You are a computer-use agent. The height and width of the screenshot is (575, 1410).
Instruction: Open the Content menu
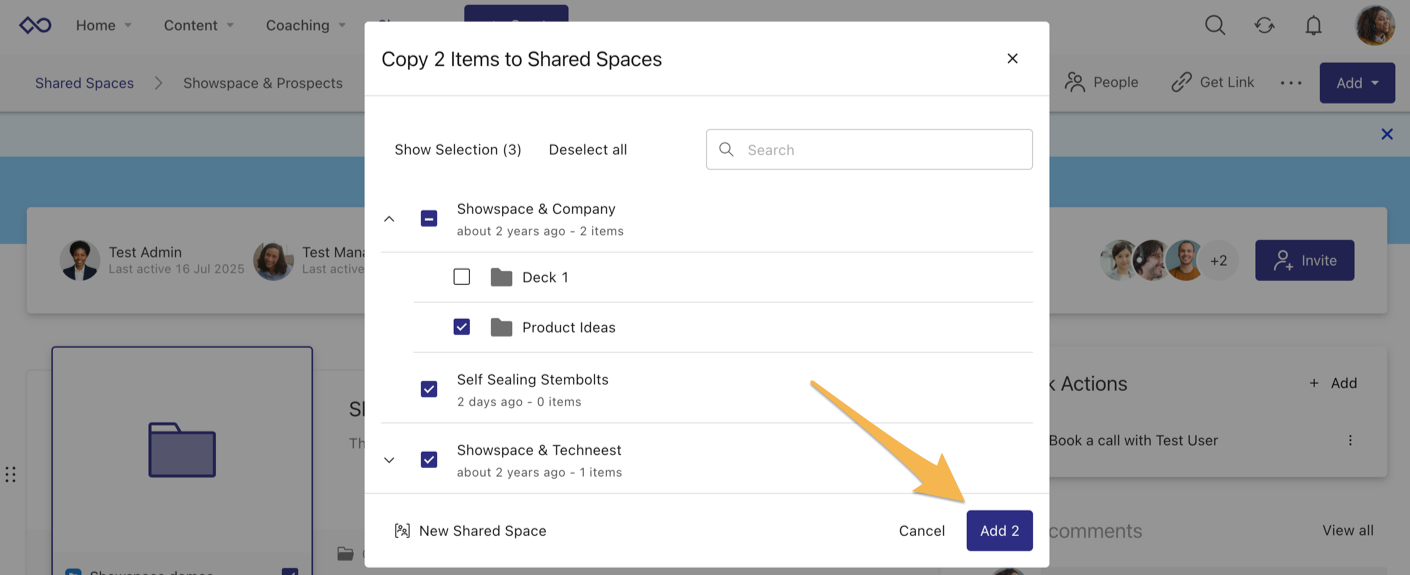pos(199,26)
